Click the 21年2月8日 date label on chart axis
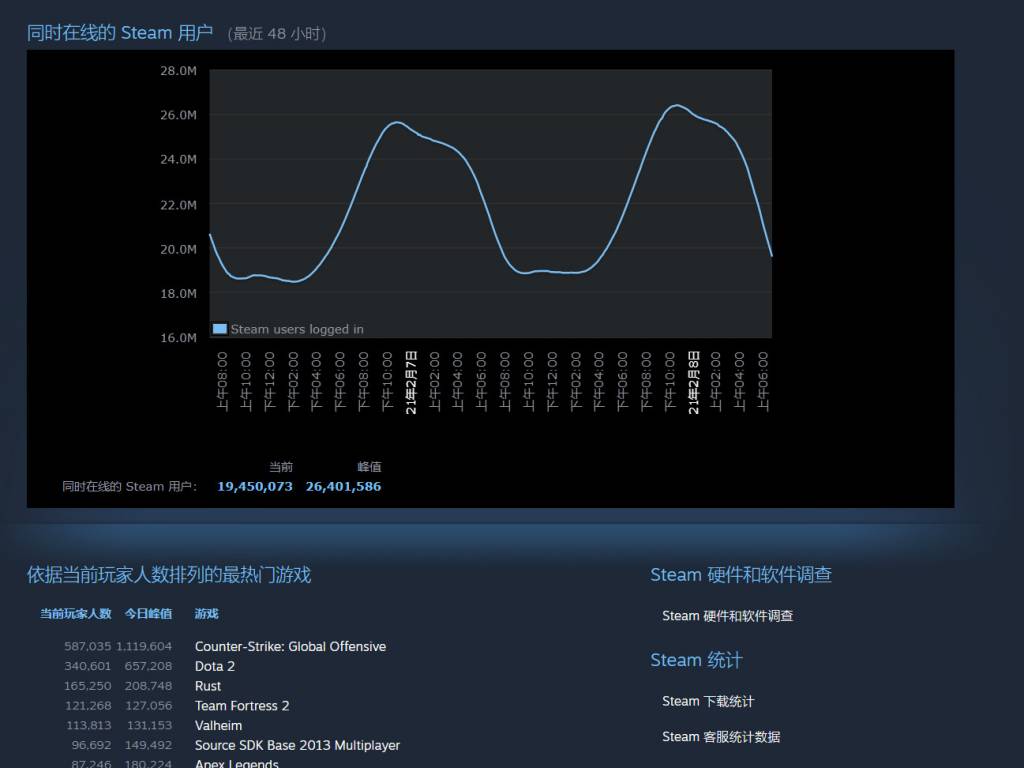 694,382
